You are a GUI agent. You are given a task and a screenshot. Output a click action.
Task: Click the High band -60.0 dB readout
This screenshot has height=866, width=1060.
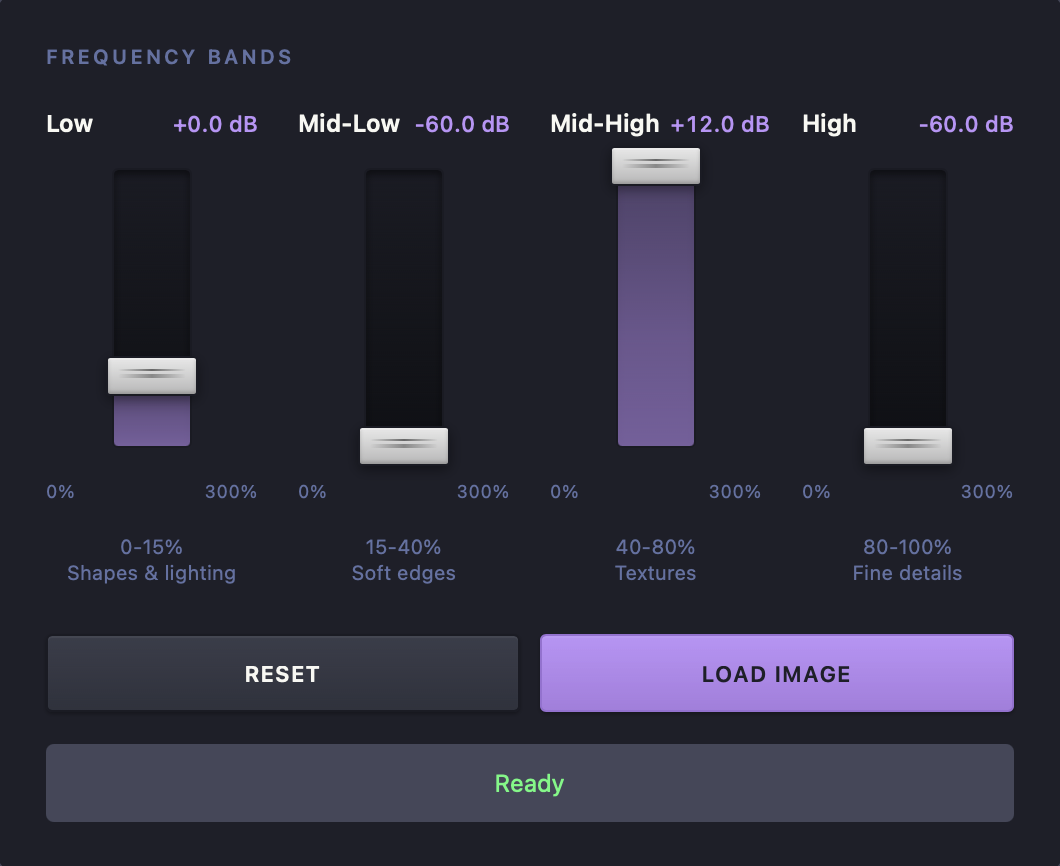(x=966, y=125)
